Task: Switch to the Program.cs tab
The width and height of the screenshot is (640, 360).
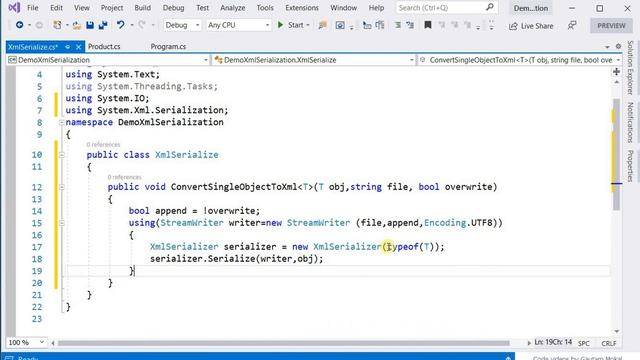Action: 168,47
